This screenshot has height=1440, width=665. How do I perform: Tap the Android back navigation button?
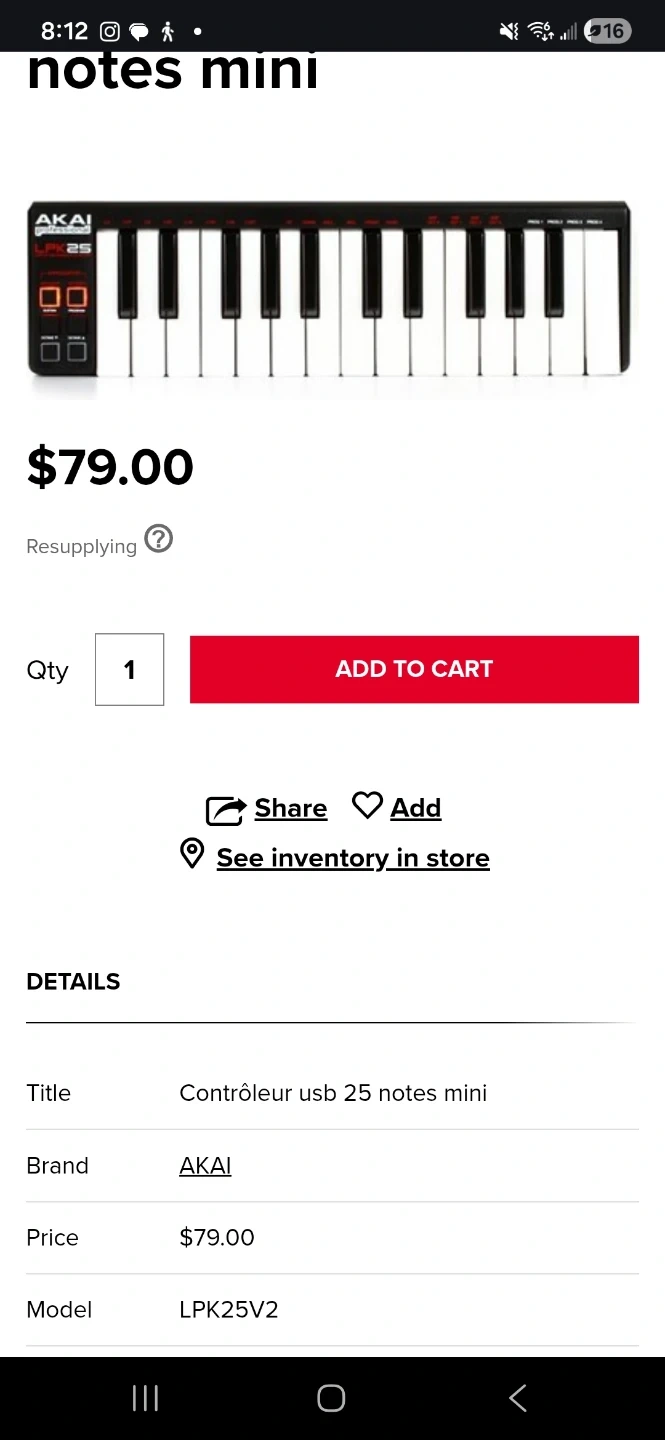point(517,1398)
